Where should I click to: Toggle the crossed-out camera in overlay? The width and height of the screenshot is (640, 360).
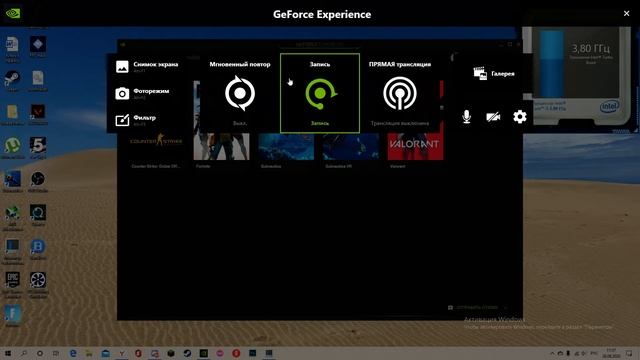[493, 117]
